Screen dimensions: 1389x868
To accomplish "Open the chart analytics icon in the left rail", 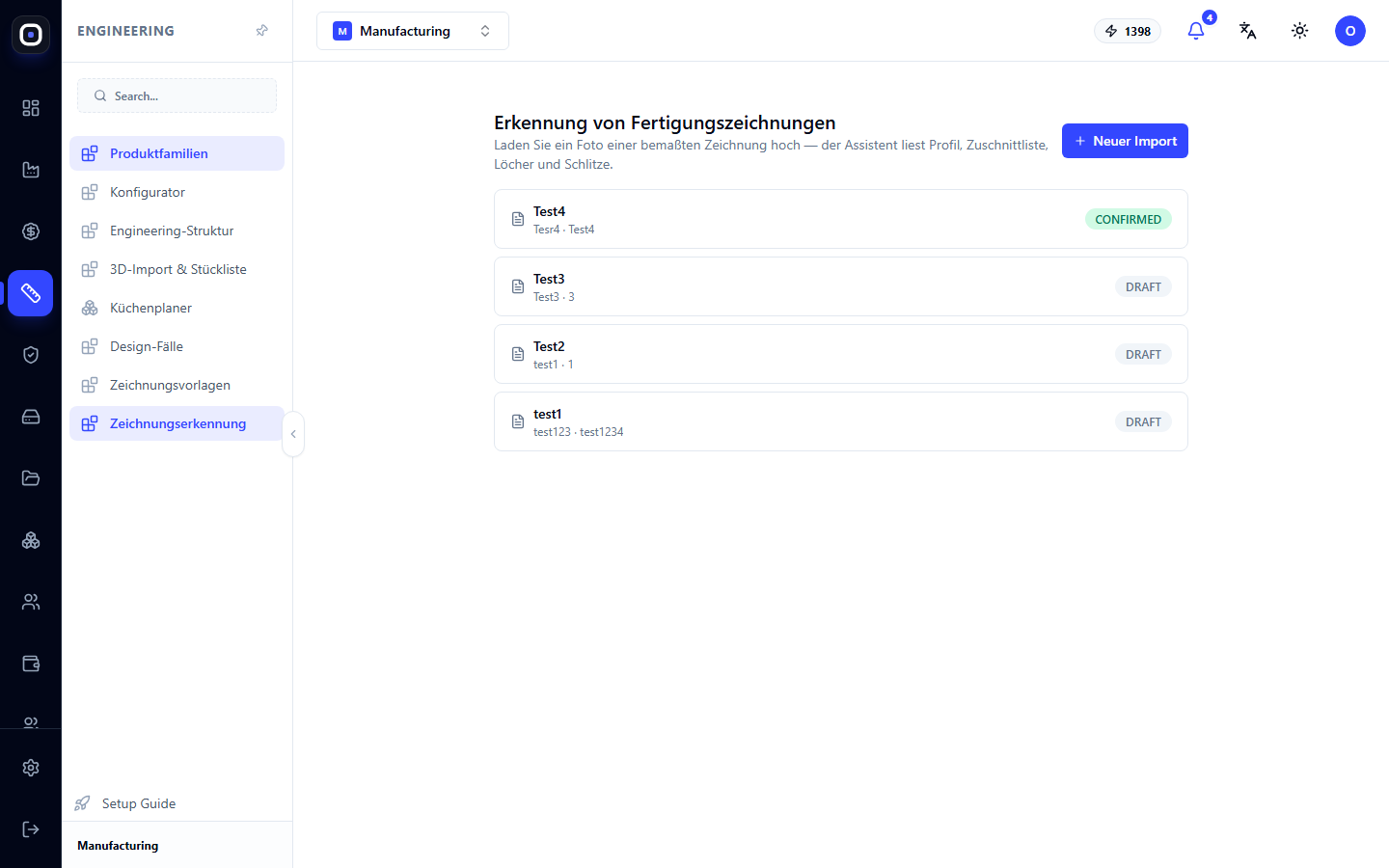I will [31, 170].
